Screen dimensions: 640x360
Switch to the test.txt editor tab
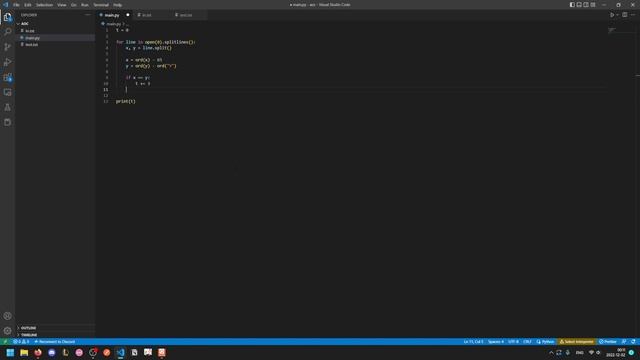pyautogui.click(x=189, y=15)
